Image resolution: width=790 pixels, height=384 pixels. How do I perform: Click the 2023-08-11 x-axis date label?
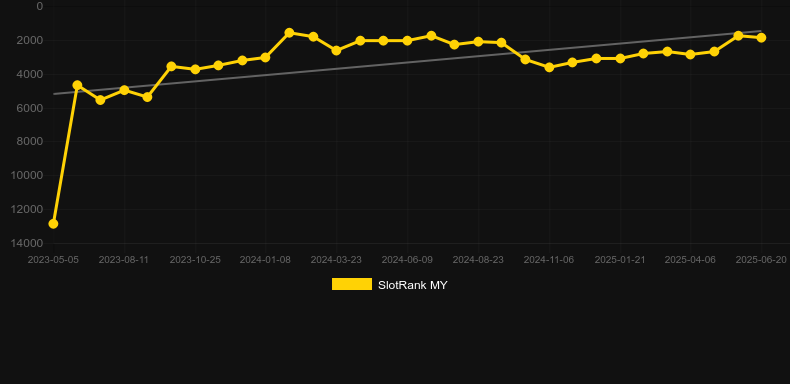tap(123, 260)
